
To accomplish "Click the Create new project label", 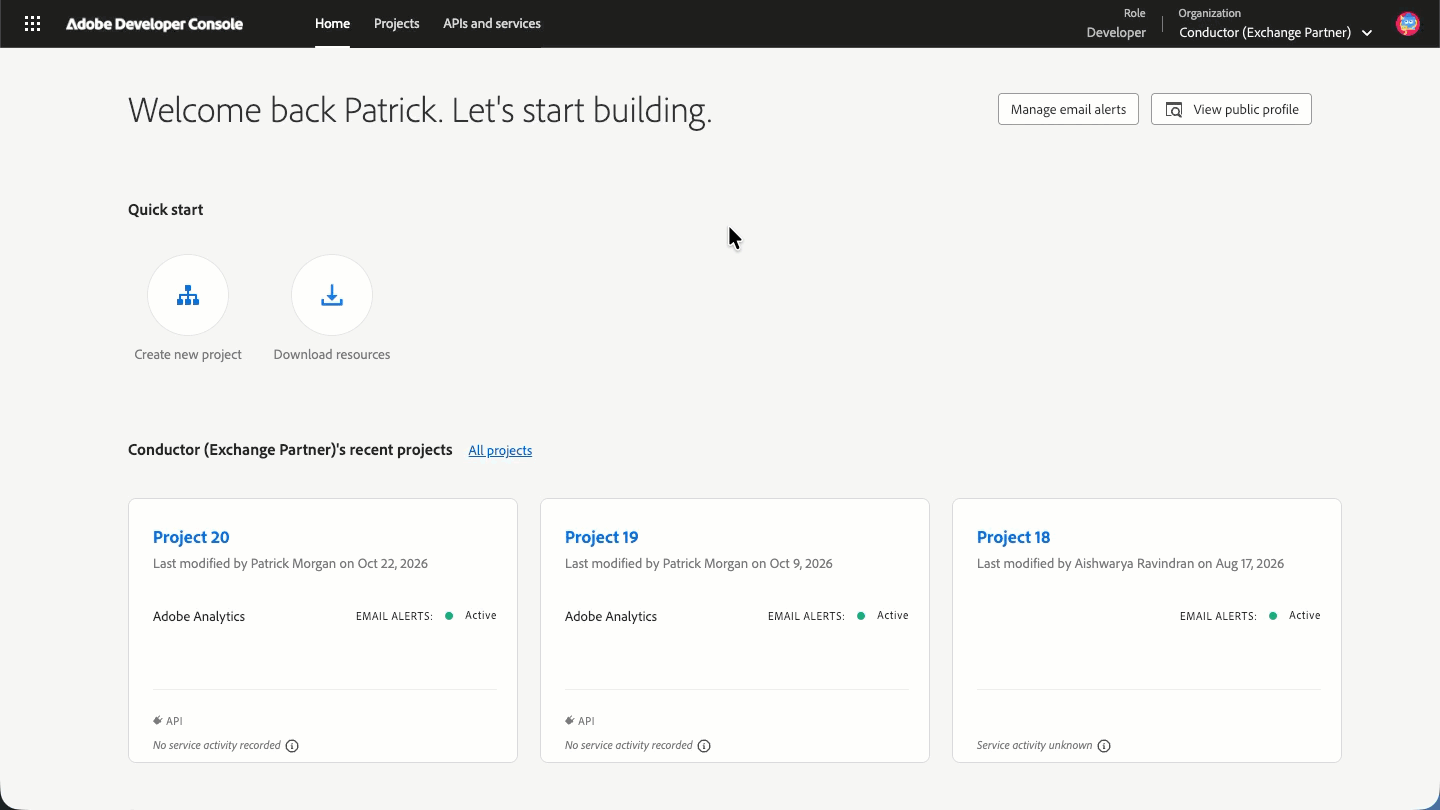I will [x=188, y=355].
